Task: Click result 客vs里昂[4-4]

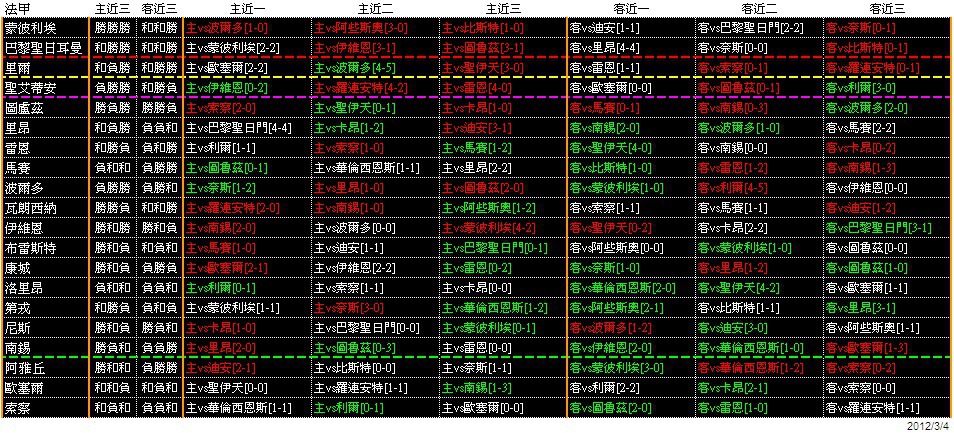Action: pyautogui.click(x=605, y=48)
